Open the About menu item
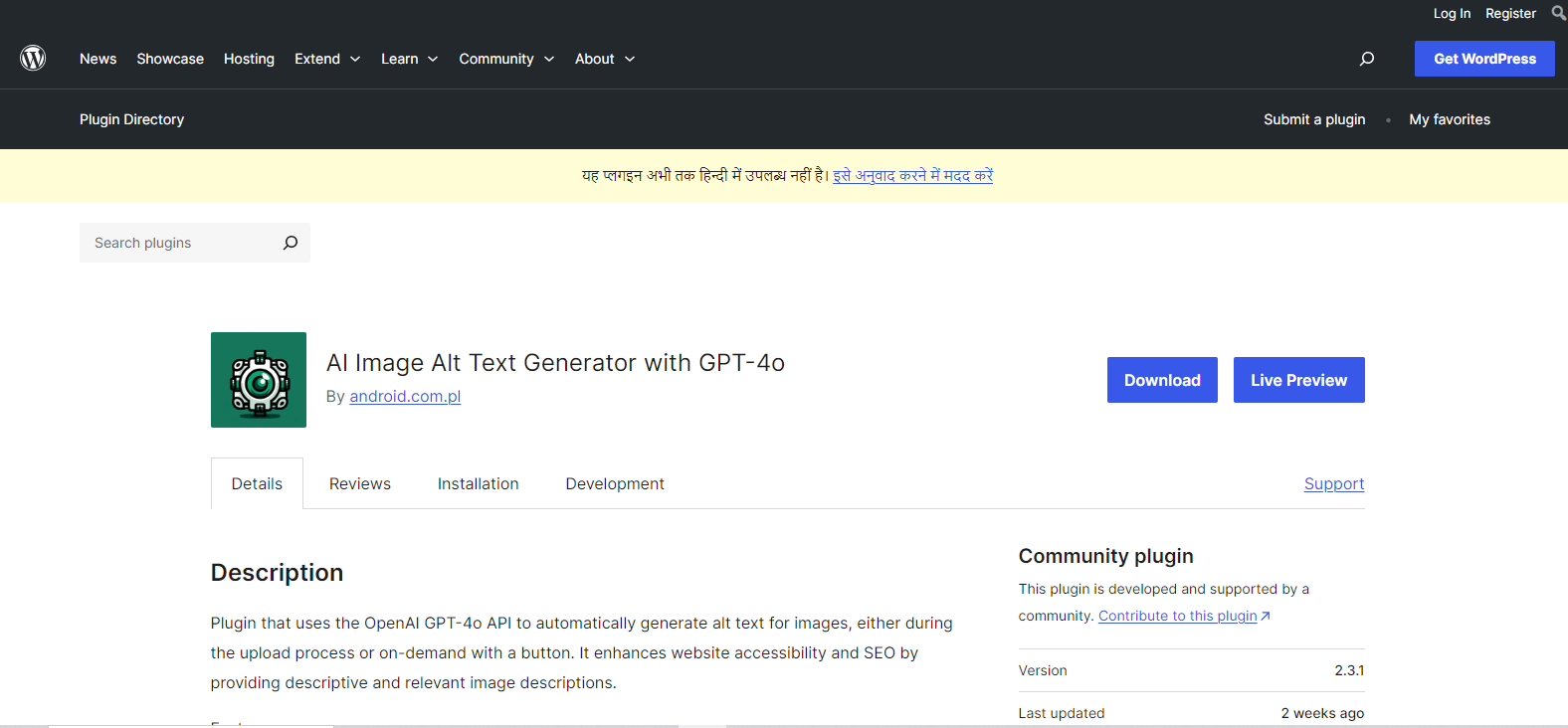1568x728 pixels. [594, 59]
